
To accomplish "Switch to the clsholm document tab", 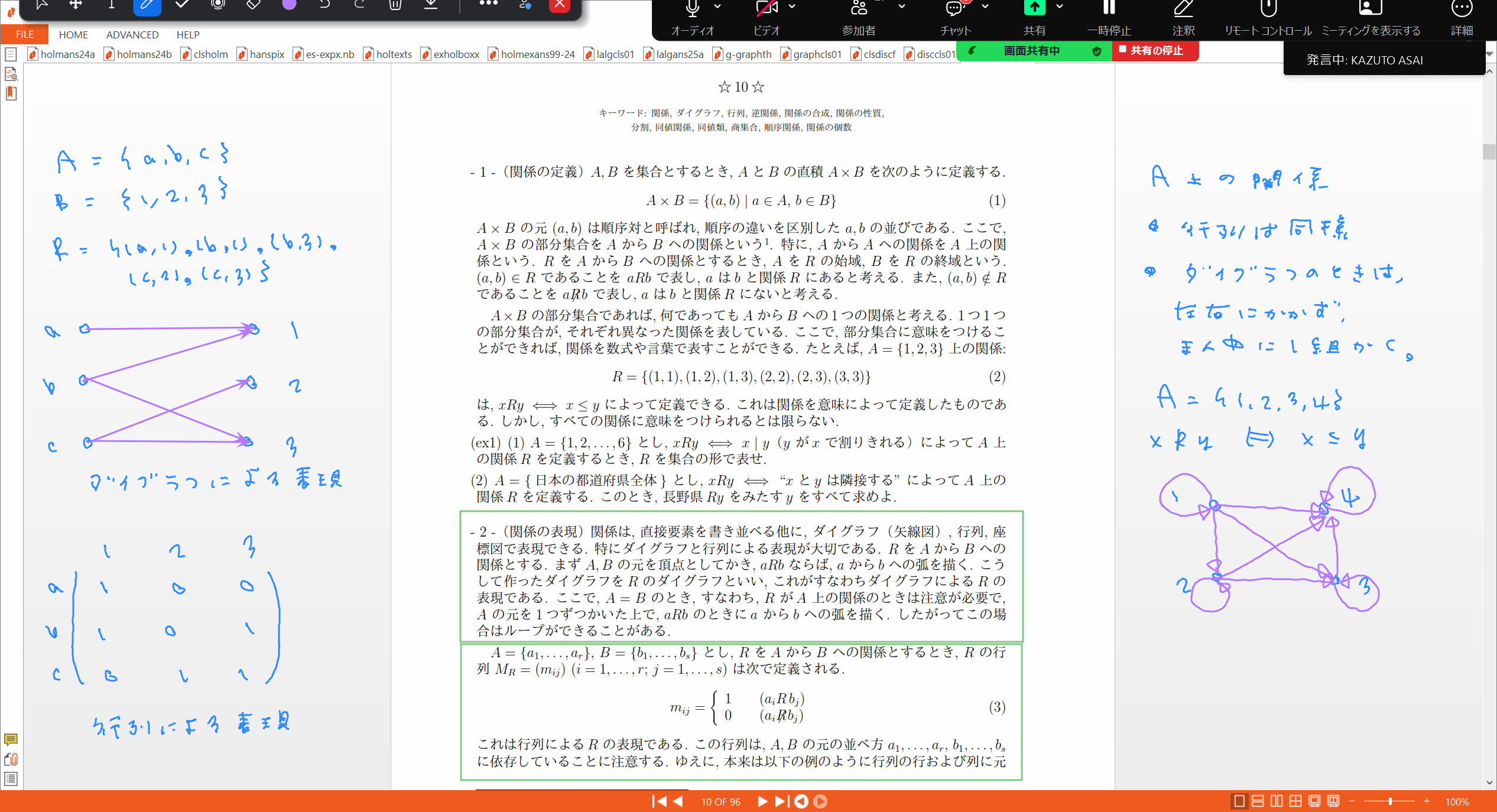I will [x=204, y=54].
